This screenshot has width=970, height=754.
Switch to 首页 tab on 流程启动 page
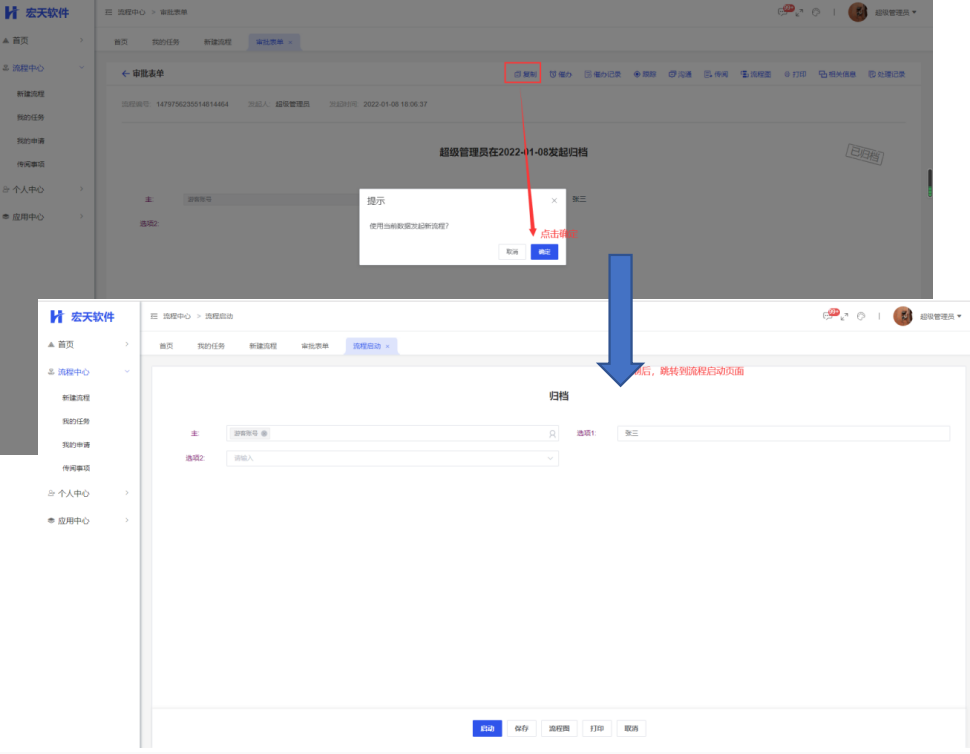(166, 346)
